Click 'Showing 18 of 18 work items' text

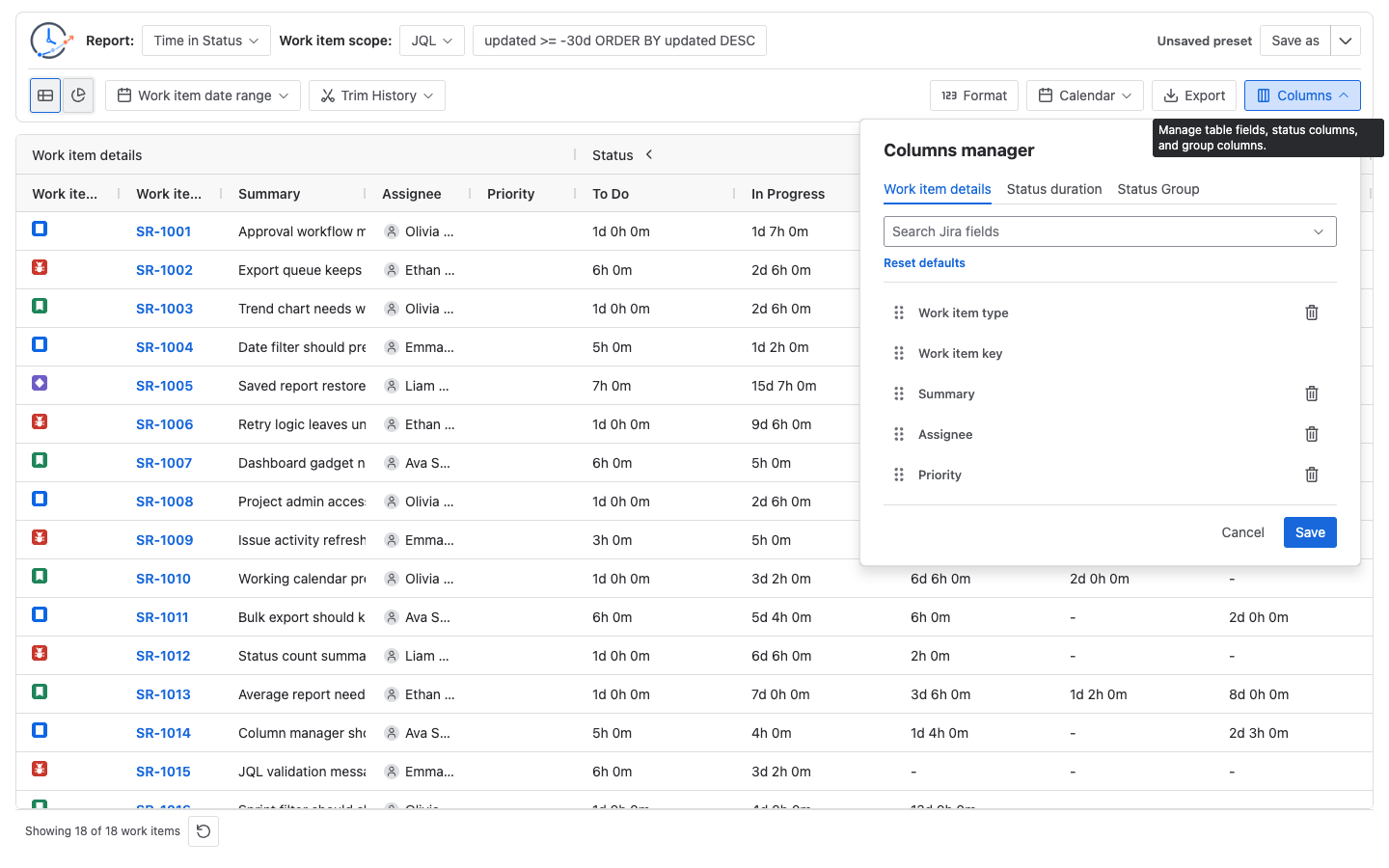pyautogui.click(x=102, y=831)
